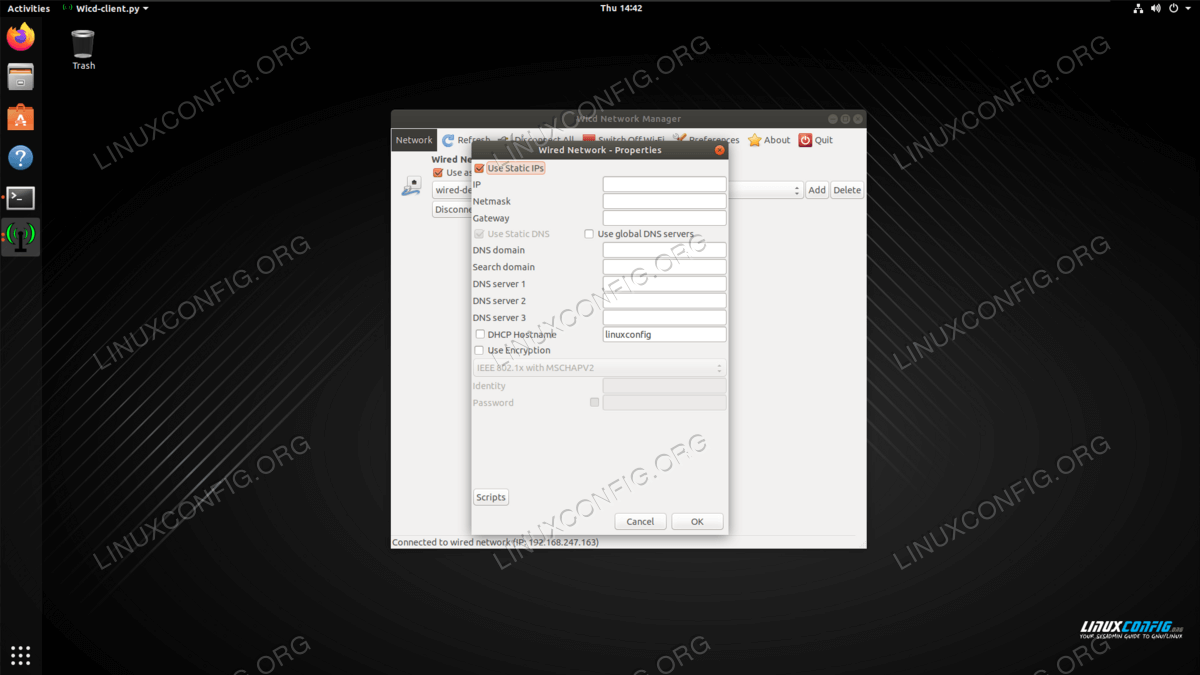Click the Disconnect button in the main window
1200x675 pixels.
pyautogui.click(x=452, y=210)
